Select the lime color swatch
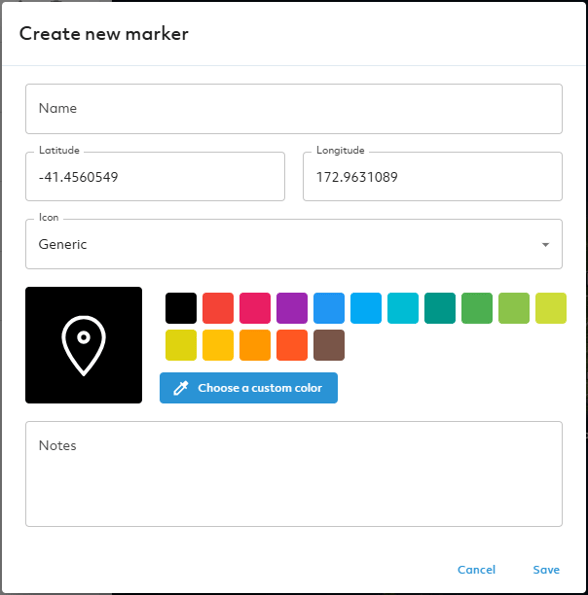 (551, 308)
